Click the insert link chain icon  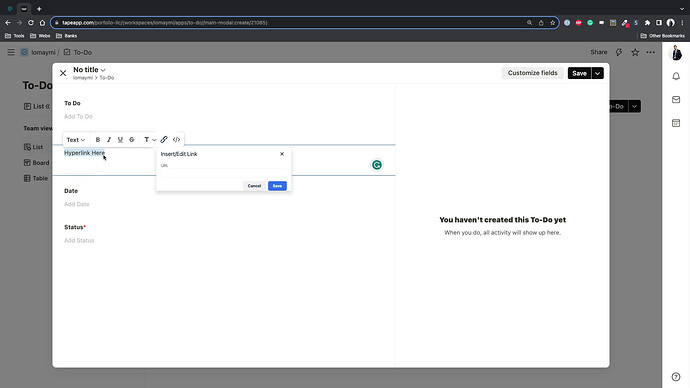coord(164,139)
